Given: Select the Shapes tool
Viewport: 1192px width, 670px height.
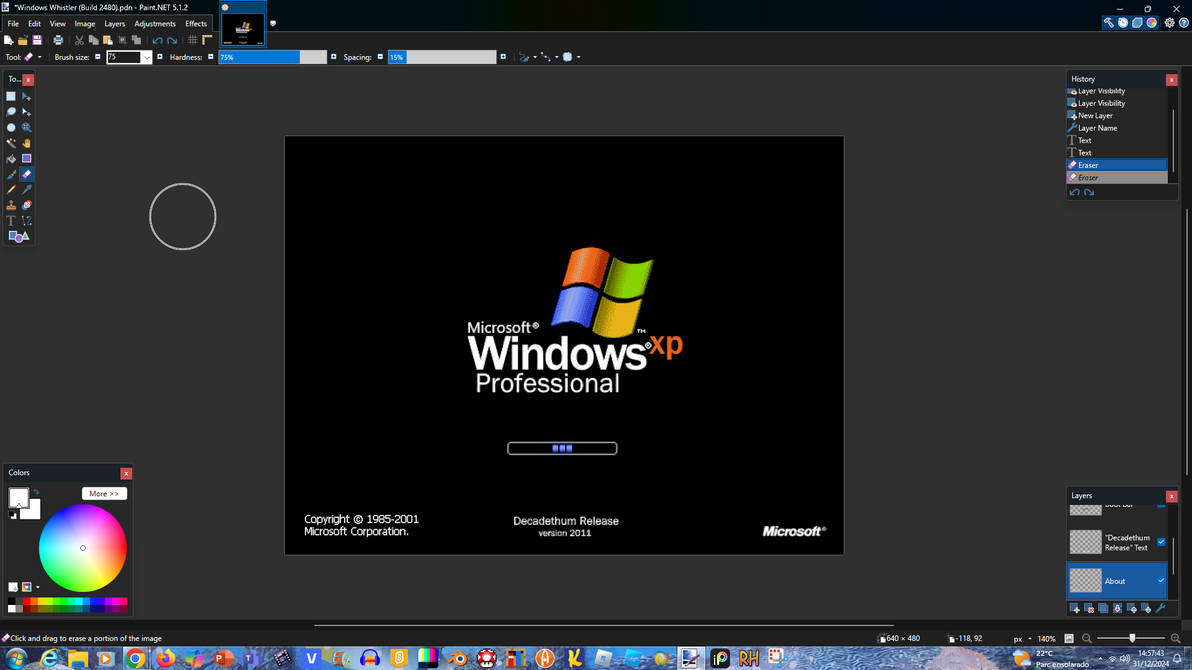Looking at the screenshot, I should click(x=18, y=237).
